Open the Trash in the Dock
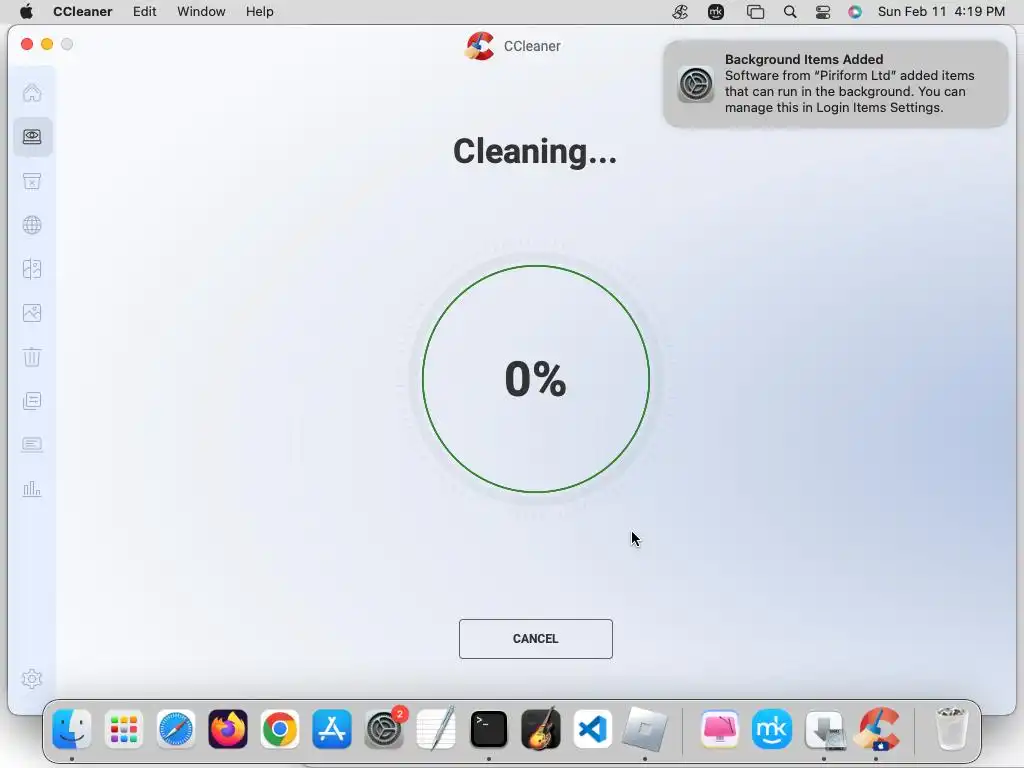Image resolution: width=1024 pixels, height=768 pixels. click(952, 729)
